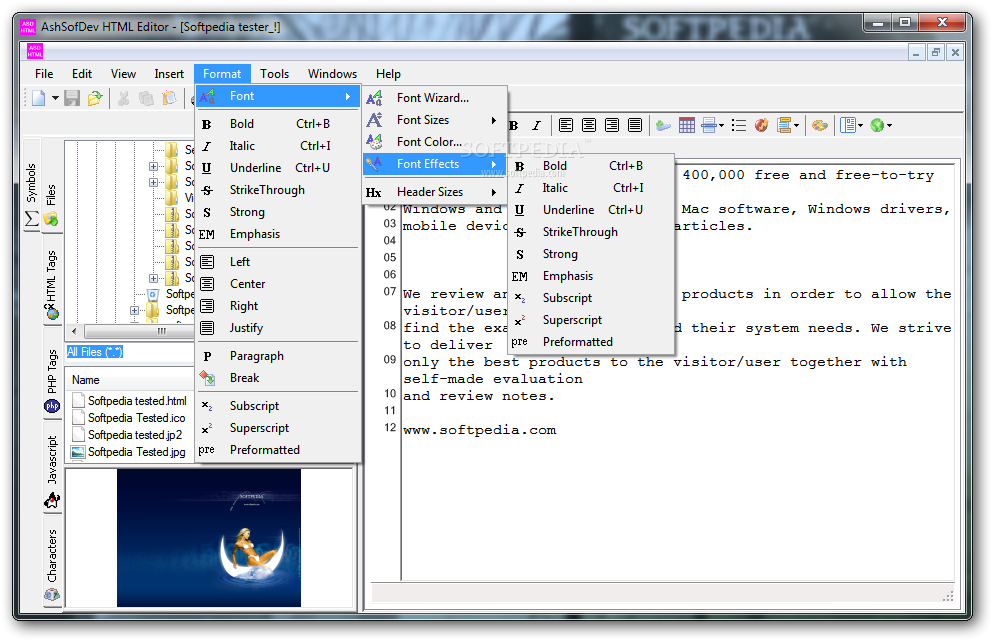Click the color palette toolbar icon
993x641 pixels.
click(x=819, y=125)
